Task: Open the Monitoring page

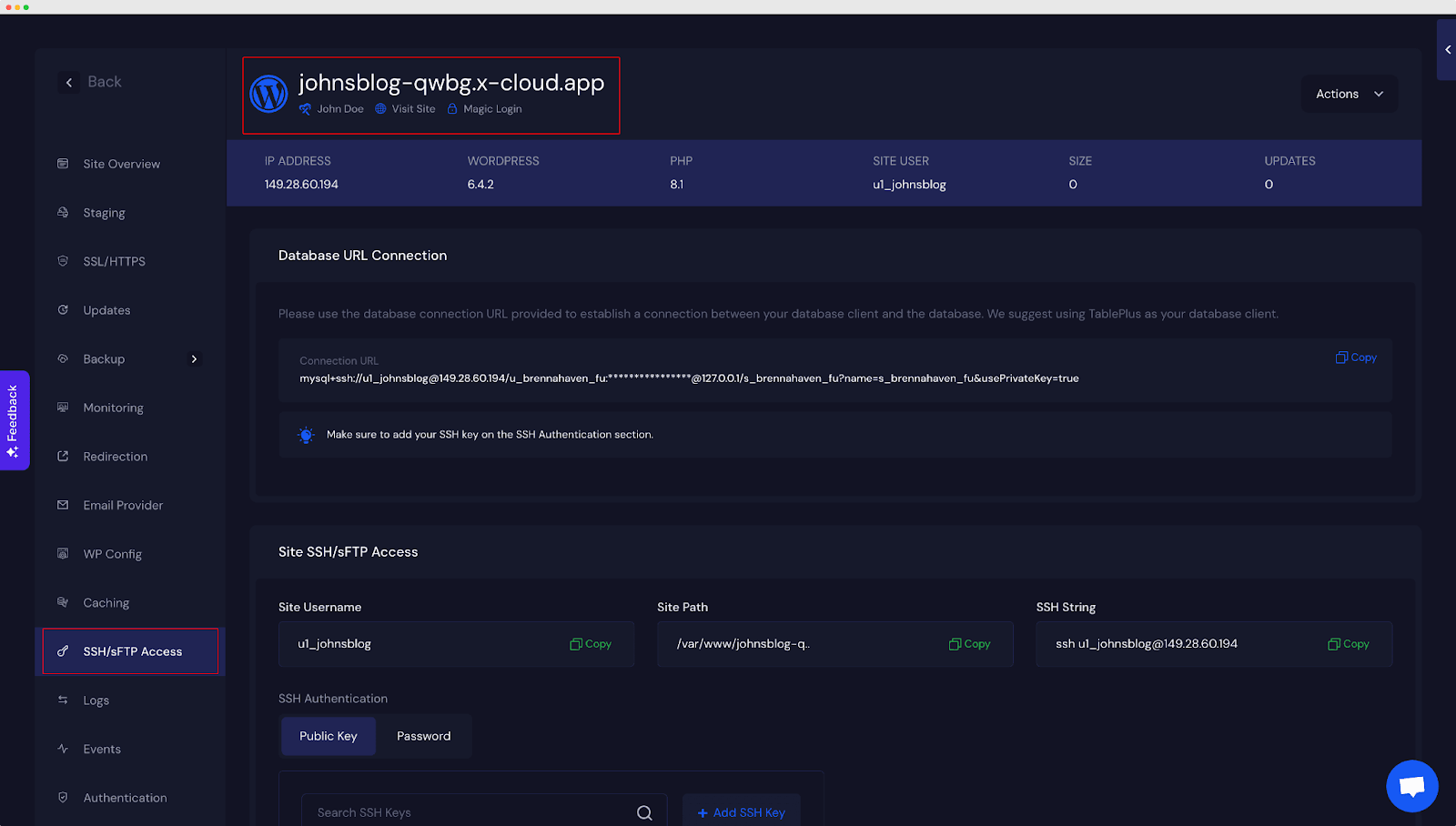Action: (113, 408)
